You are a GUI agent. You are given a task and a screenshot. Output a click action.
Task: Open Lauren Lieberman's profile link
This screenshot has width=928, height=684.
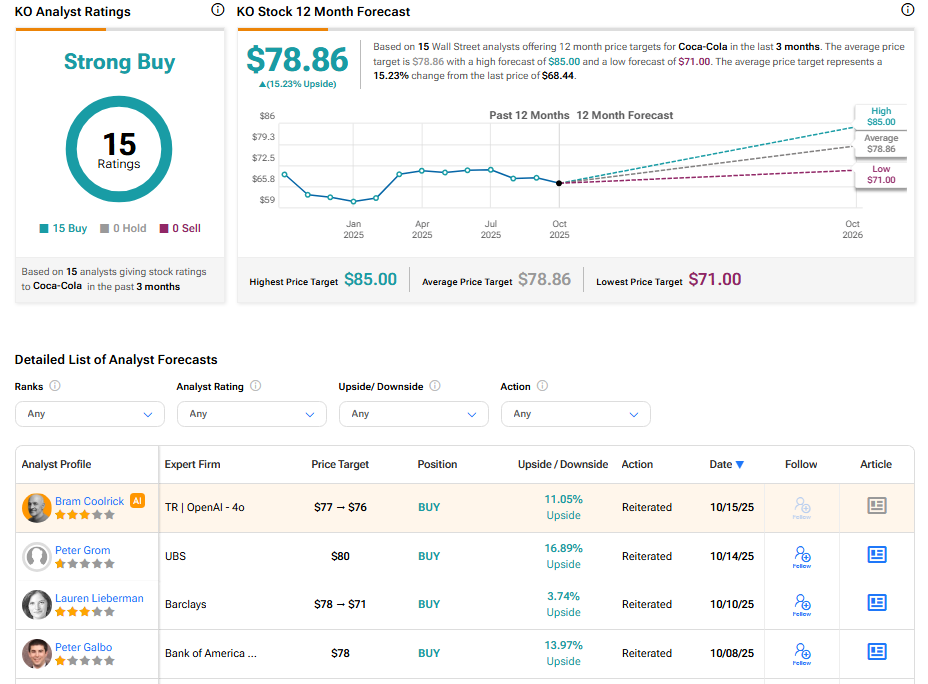click(99, 598)
